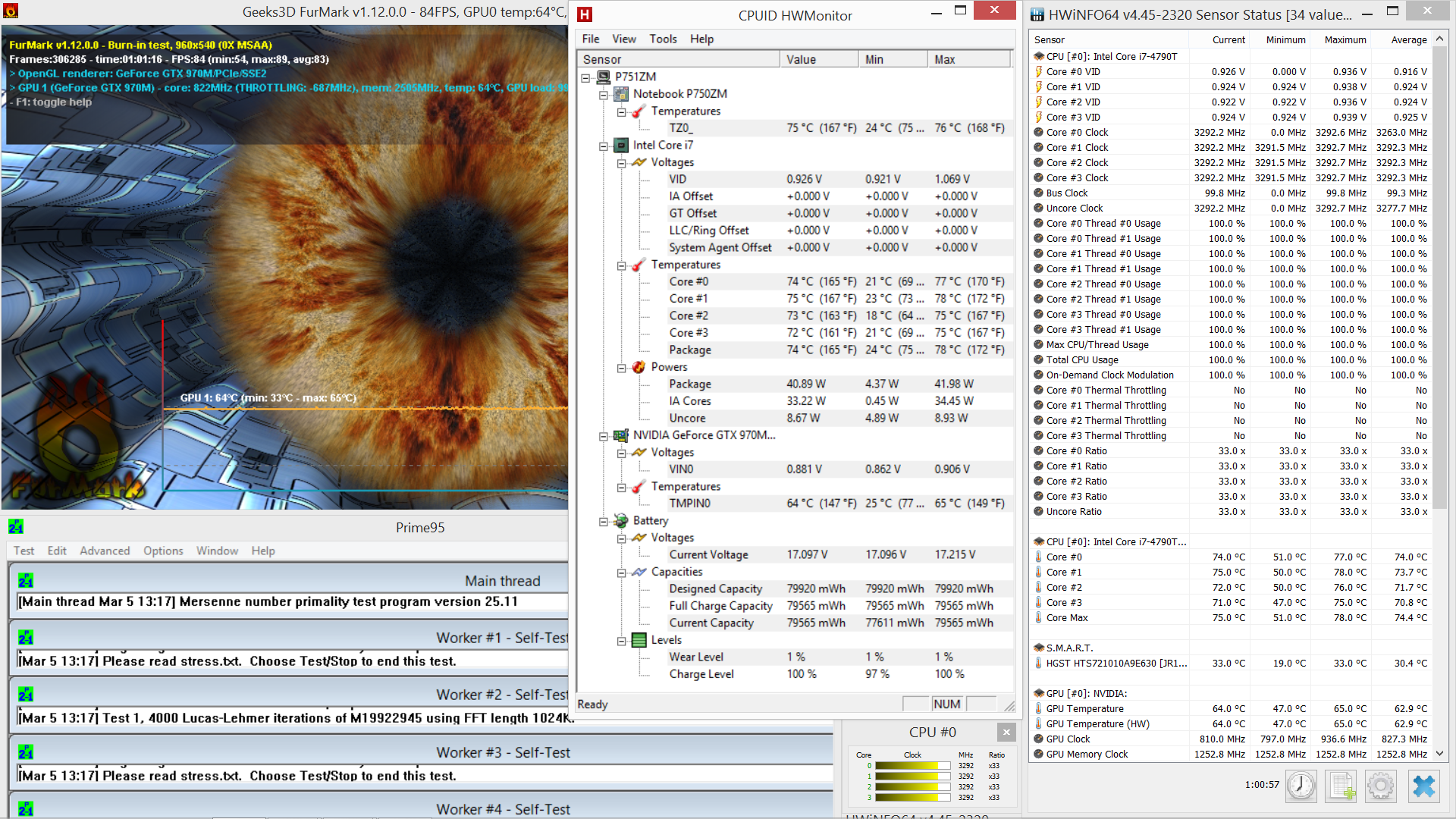Click HWMonitor Value column header
Image resolution: width=1456 pixels, height=819 pixels.
[x=819, y=59]
